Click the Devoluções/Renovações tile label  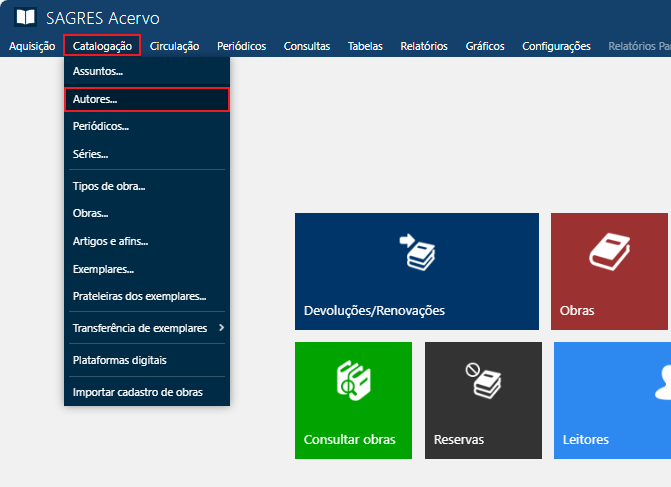coord(374,311)
